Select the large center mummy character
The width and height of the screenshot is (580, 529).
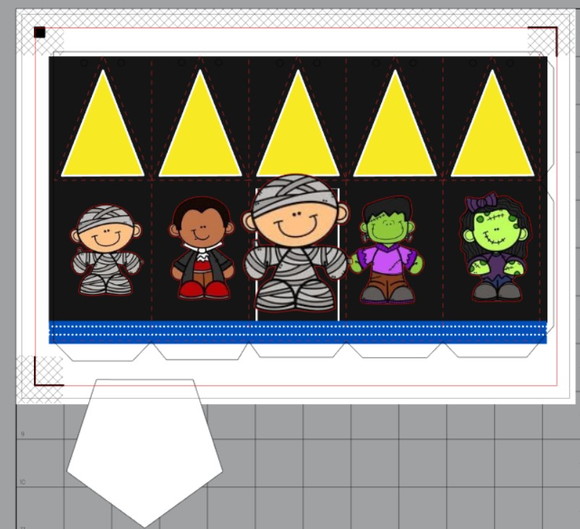[x=296, y=243]
